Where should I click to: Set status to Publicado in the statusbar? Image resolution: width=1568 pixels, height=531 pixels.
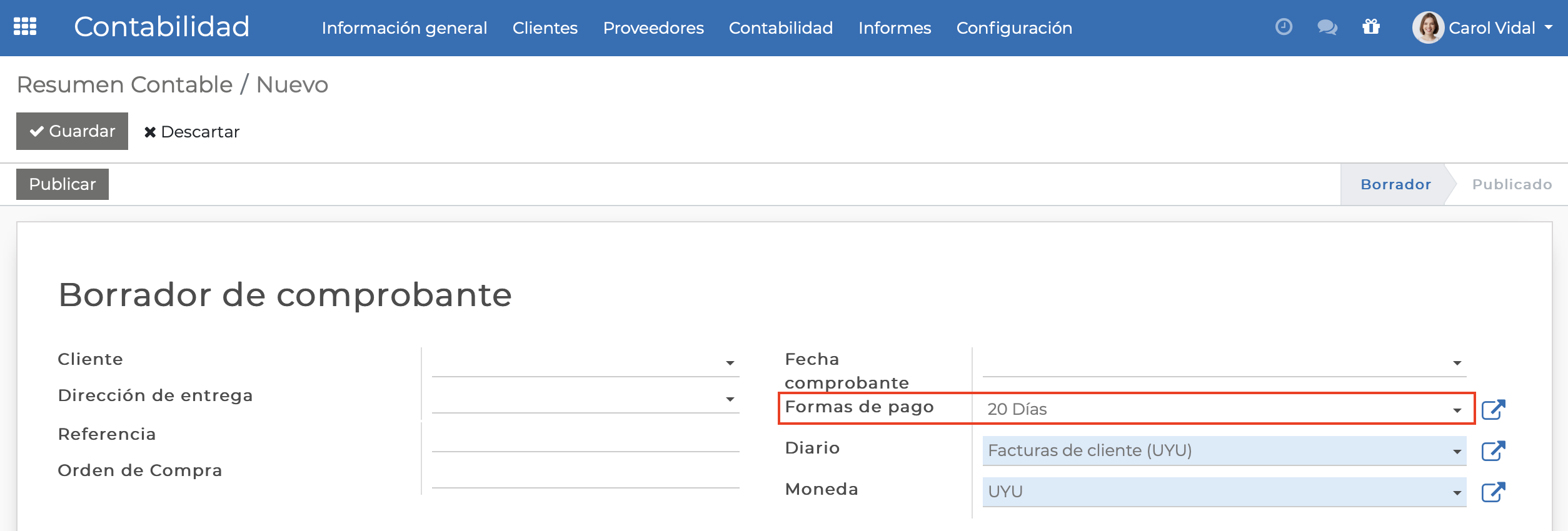[x=1512, y=184]
